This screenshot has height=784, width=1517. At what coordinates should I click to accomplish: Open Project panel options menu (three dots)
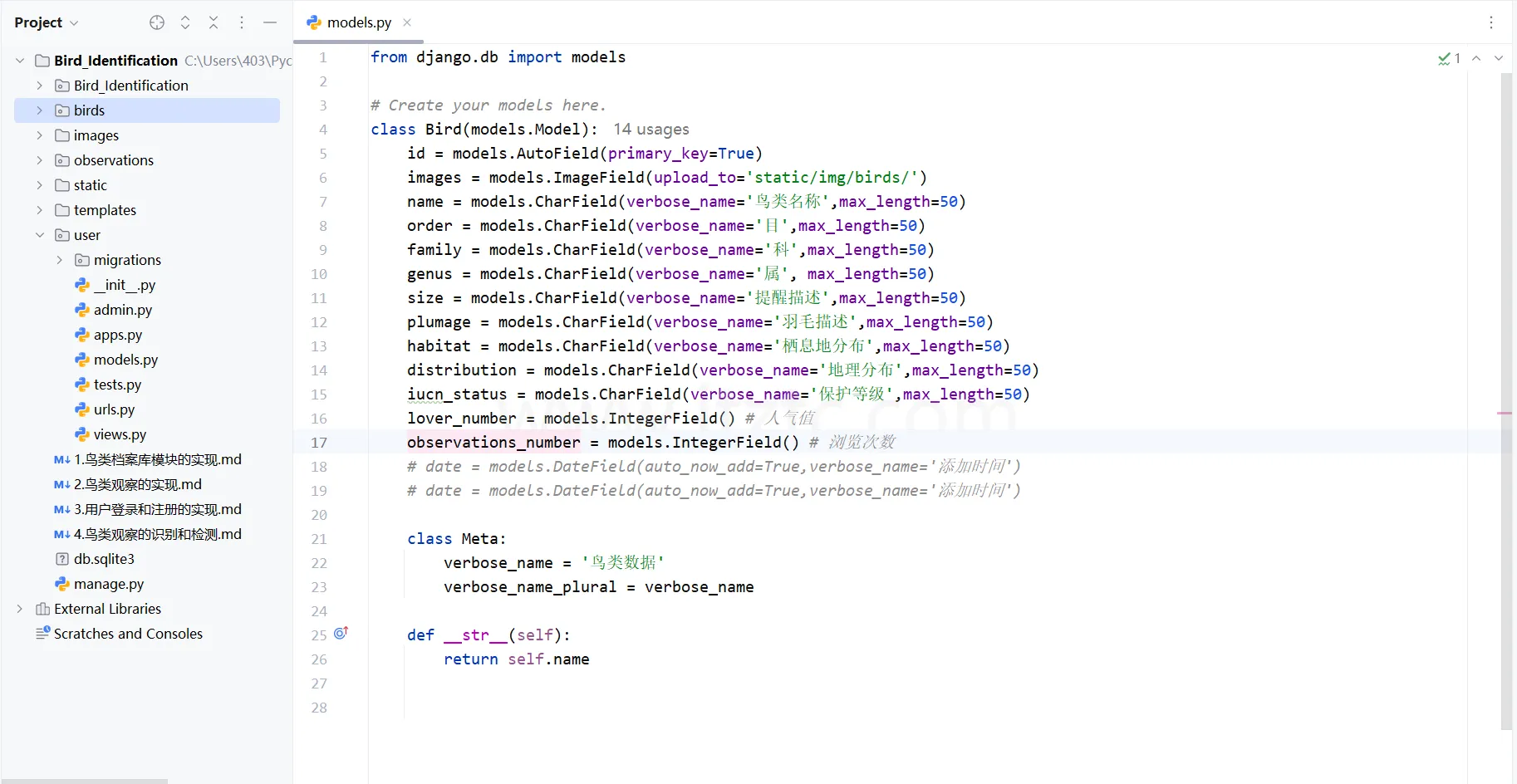coord(242,22)
